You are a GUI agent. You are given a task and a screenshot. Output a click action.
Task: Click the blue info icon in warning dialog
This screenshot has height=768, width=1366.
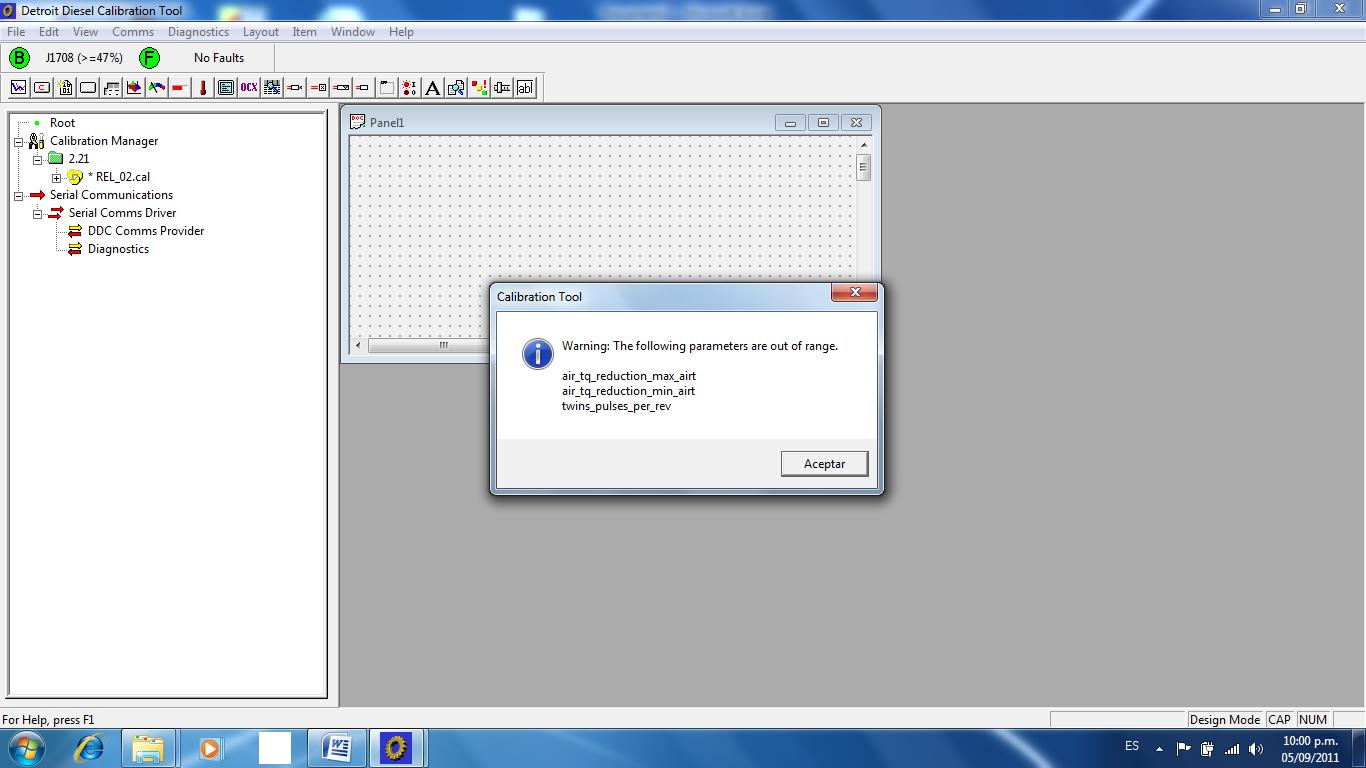coord(537,353)
